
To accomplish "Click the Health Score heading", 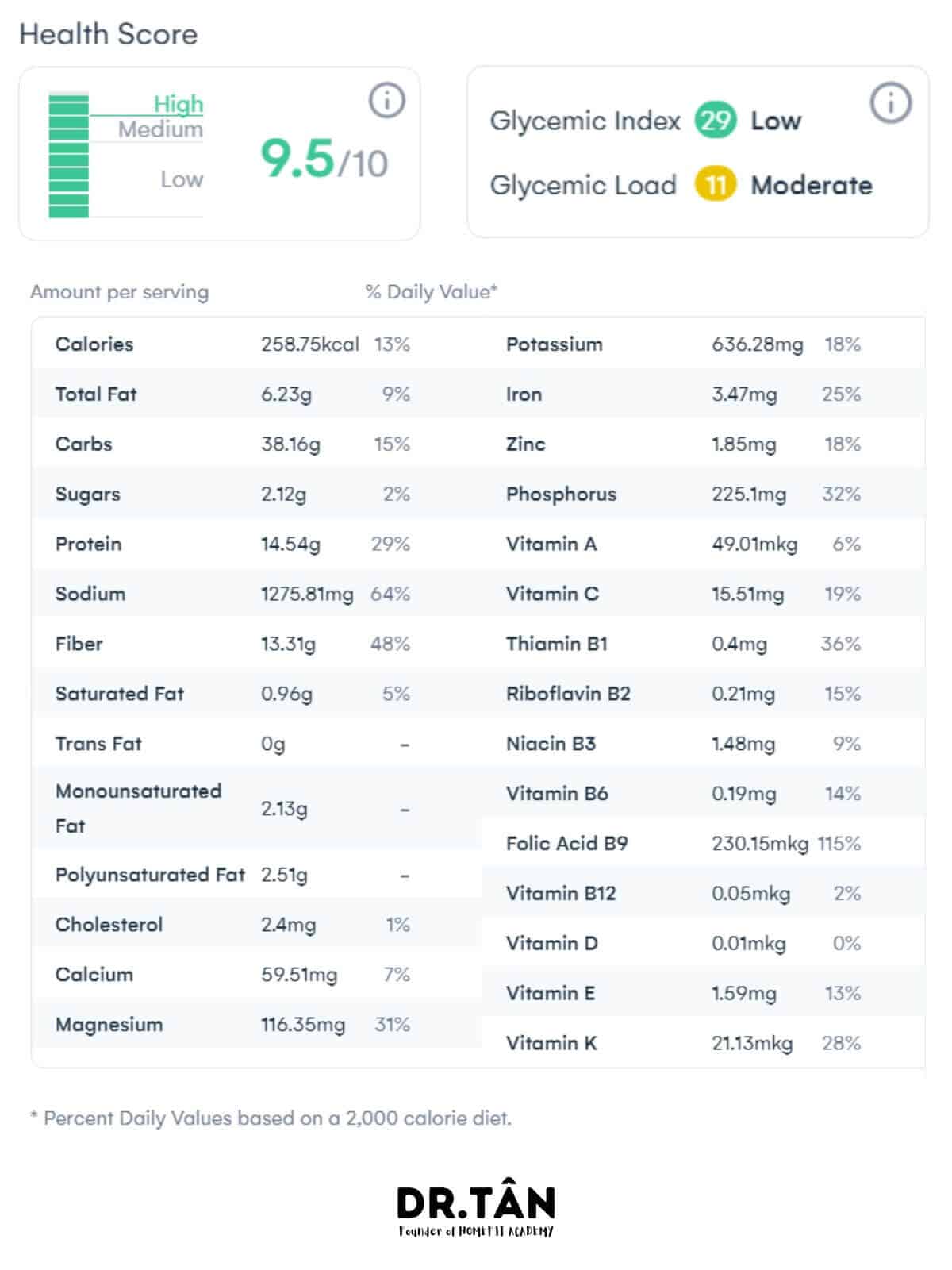I will tap(109, 34).
